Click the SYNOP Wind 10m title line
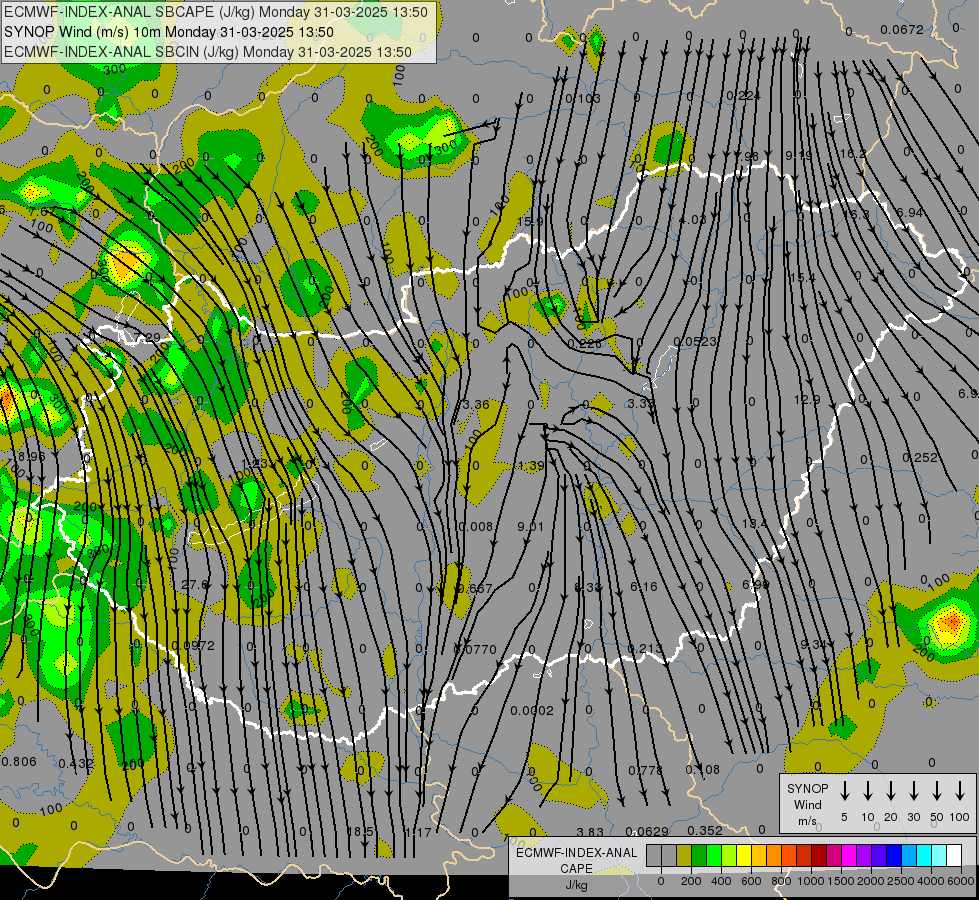Screen dimensions: 979x900 pos(169,32)
